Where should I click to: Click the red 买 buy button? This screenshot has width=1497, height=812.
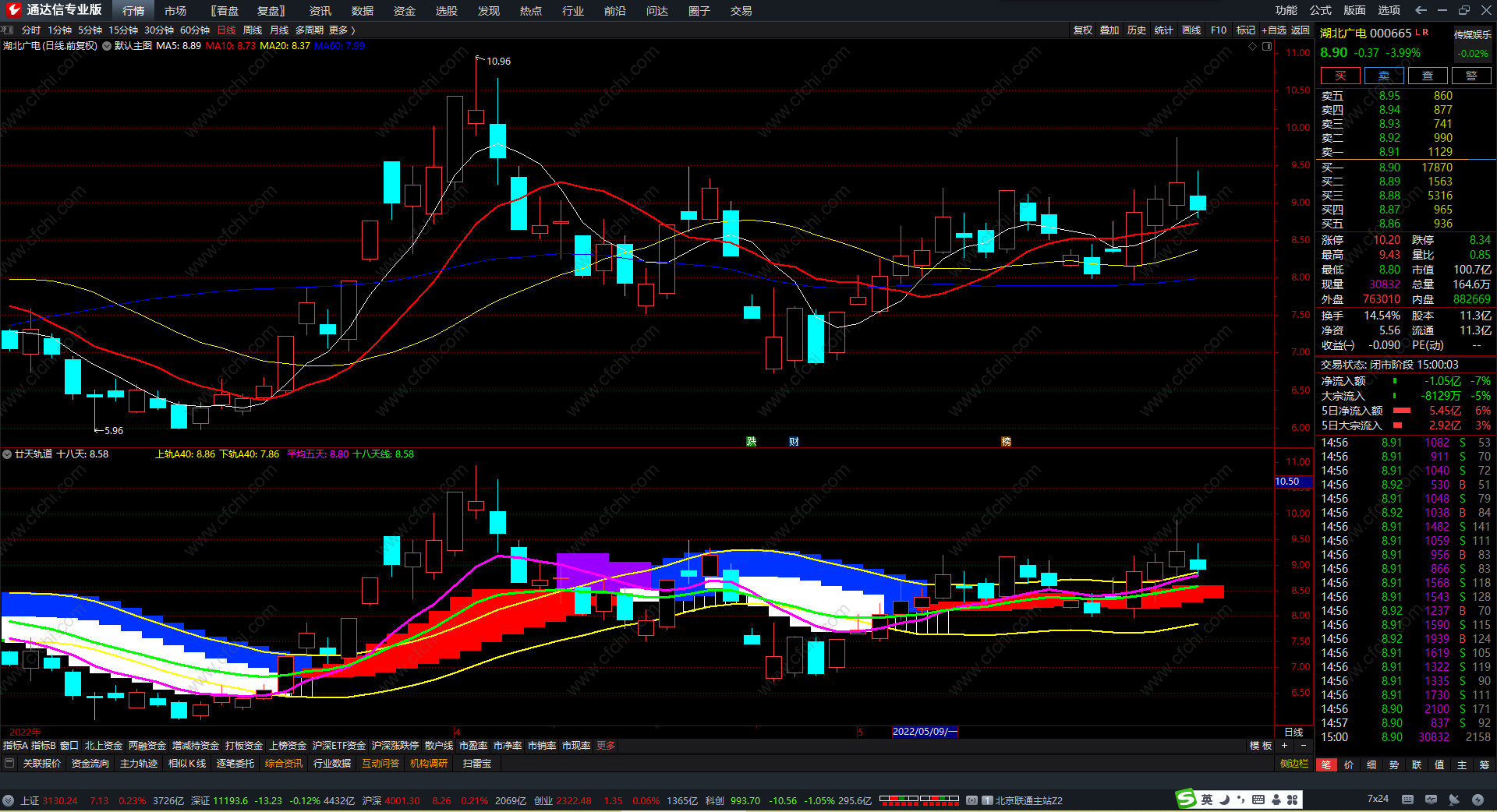coord(1340,76)
